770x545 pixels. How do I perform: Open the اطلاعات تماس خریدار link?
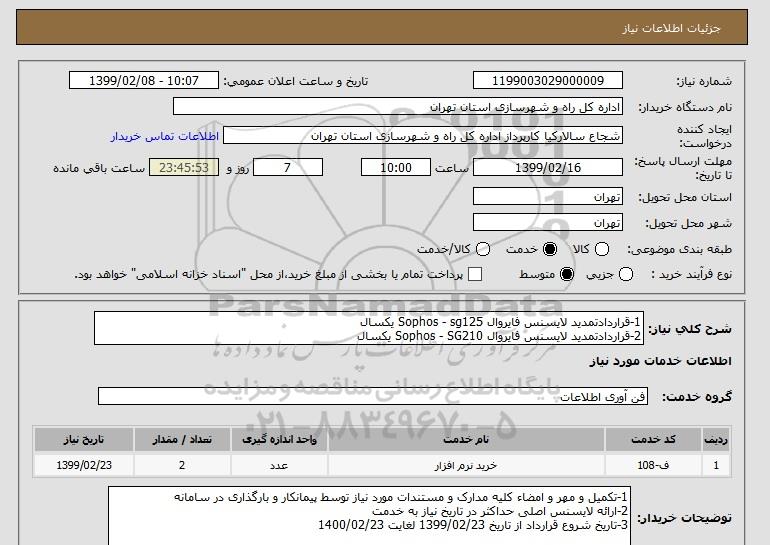165,136
